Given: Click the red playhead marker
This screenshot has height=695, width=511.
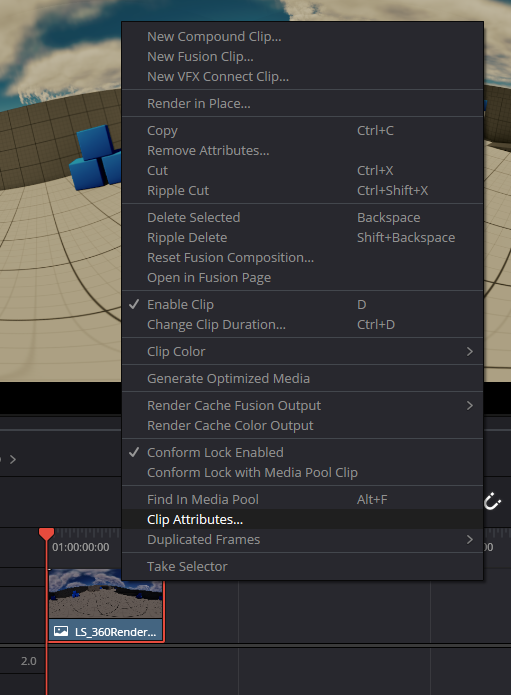Looking at the screenshot, I should (x=46, y=534).
